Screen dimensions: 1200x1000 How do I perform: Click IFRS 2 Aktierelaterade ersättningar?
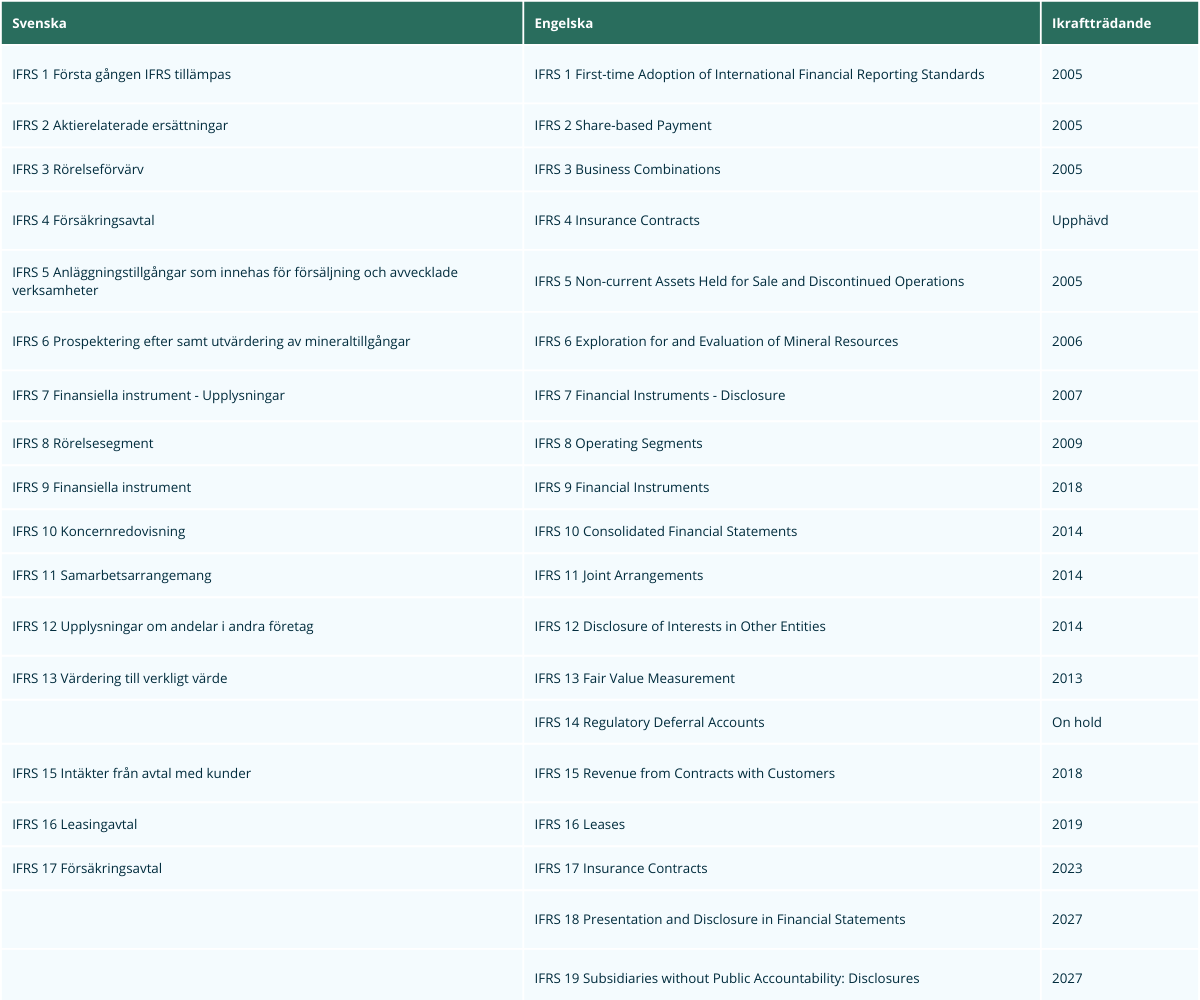[x=120, y=126]
